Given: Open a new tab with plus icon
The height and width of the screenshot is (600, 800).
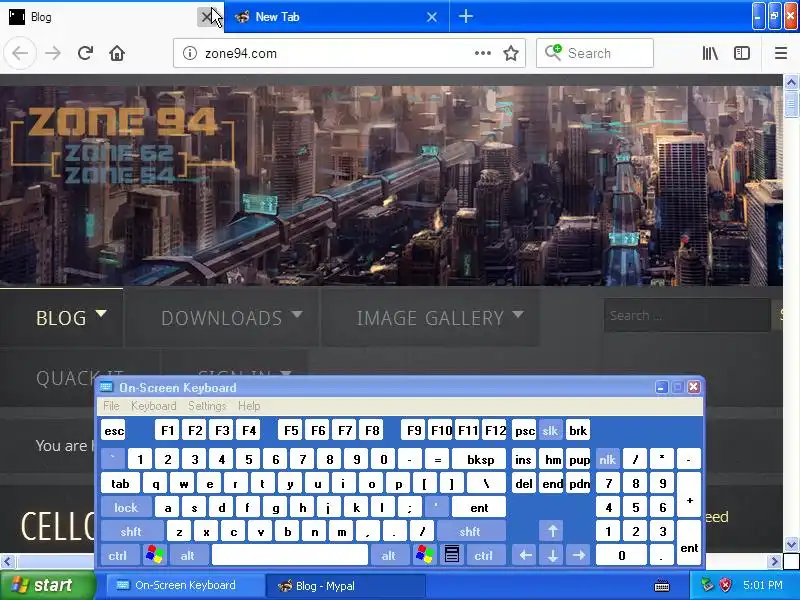Looking at the screenshot, I should point(465,16).
